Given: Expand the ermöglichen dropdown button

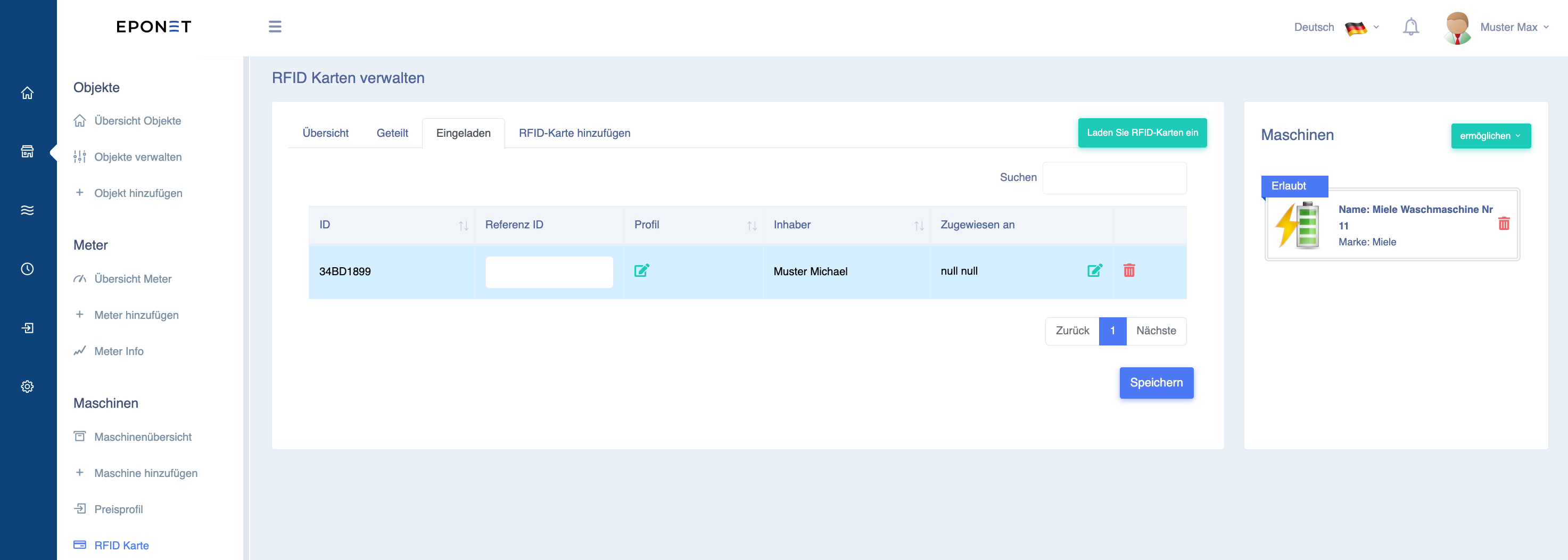Looking at the screenshot, I should coord(1491,136).
